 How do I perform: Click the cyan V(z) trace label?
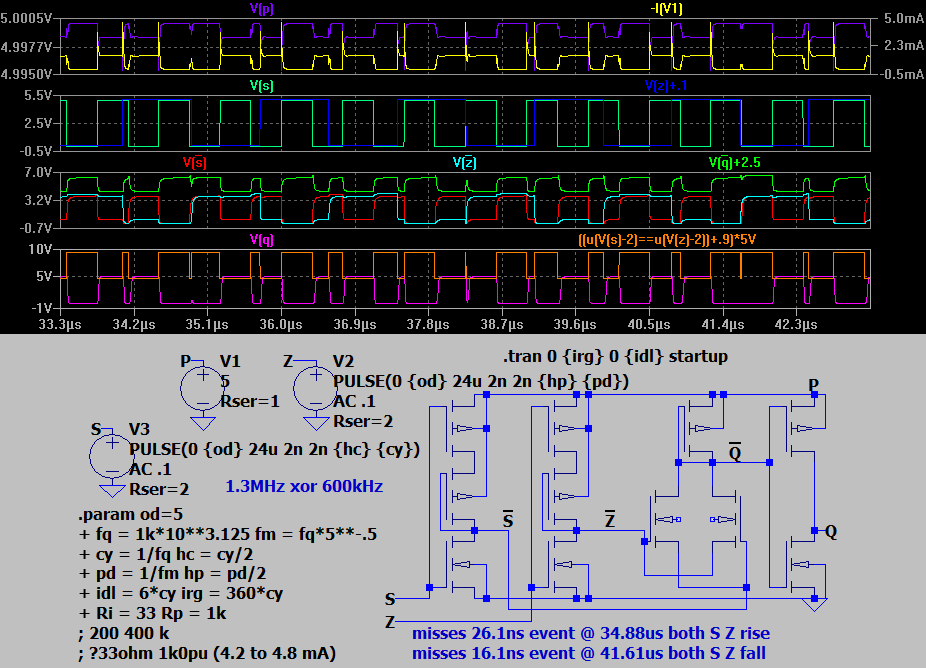click(x=464, y=162)
